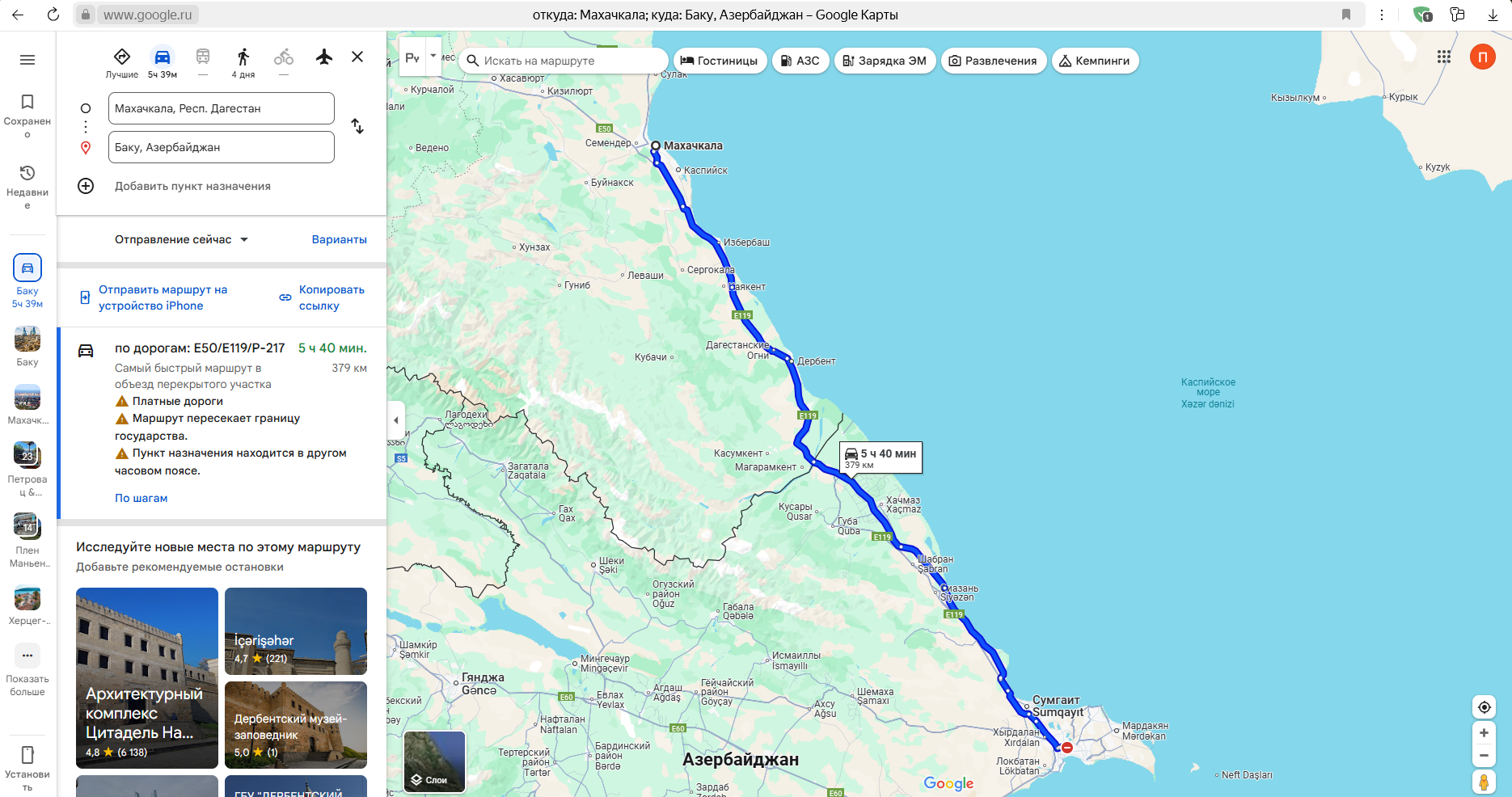Open the language keyboard Ру dropdown

coord(433,57)
